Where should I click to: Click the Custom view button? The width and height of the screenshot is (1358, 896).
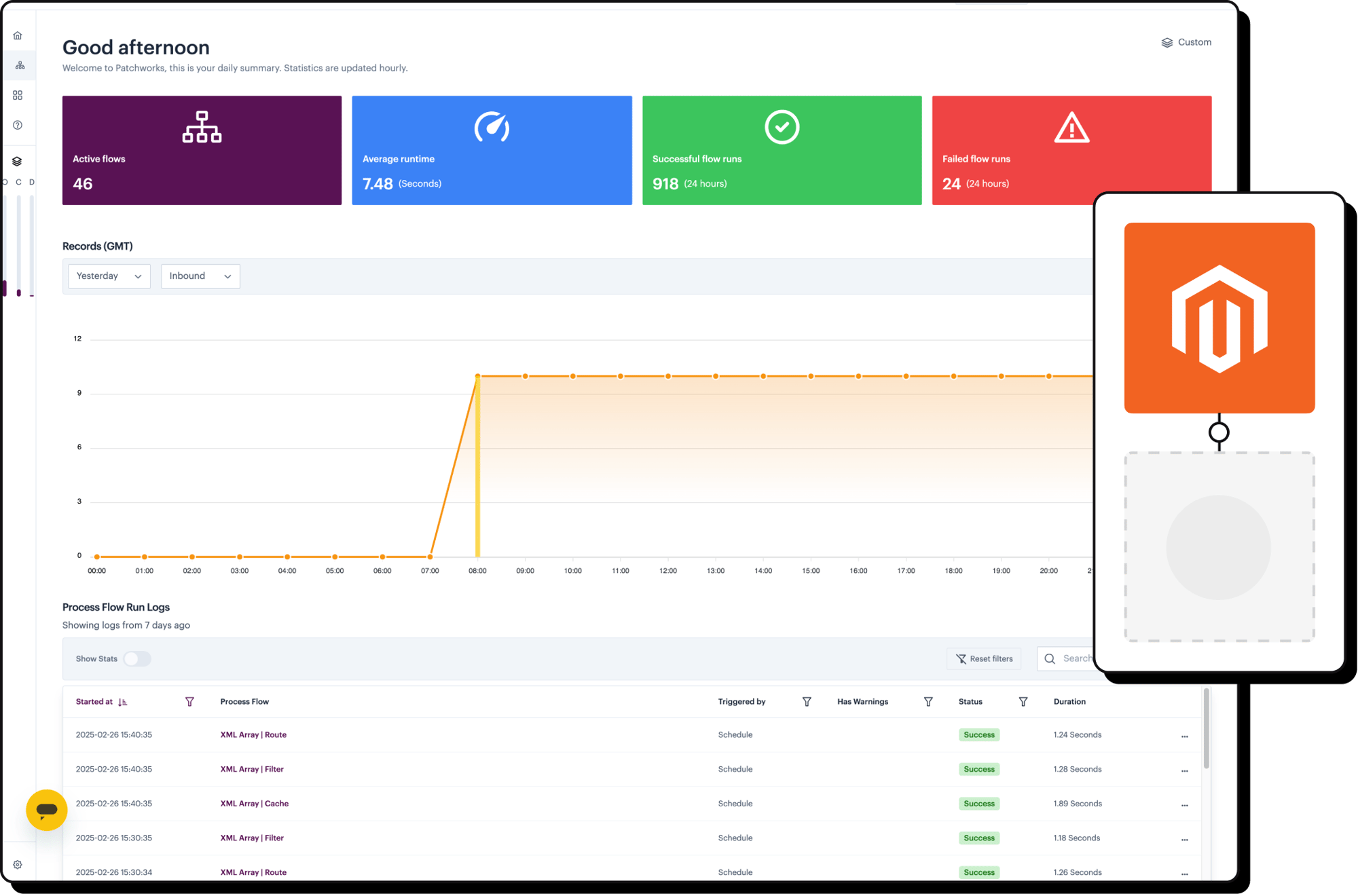[x=1186, y=42]
